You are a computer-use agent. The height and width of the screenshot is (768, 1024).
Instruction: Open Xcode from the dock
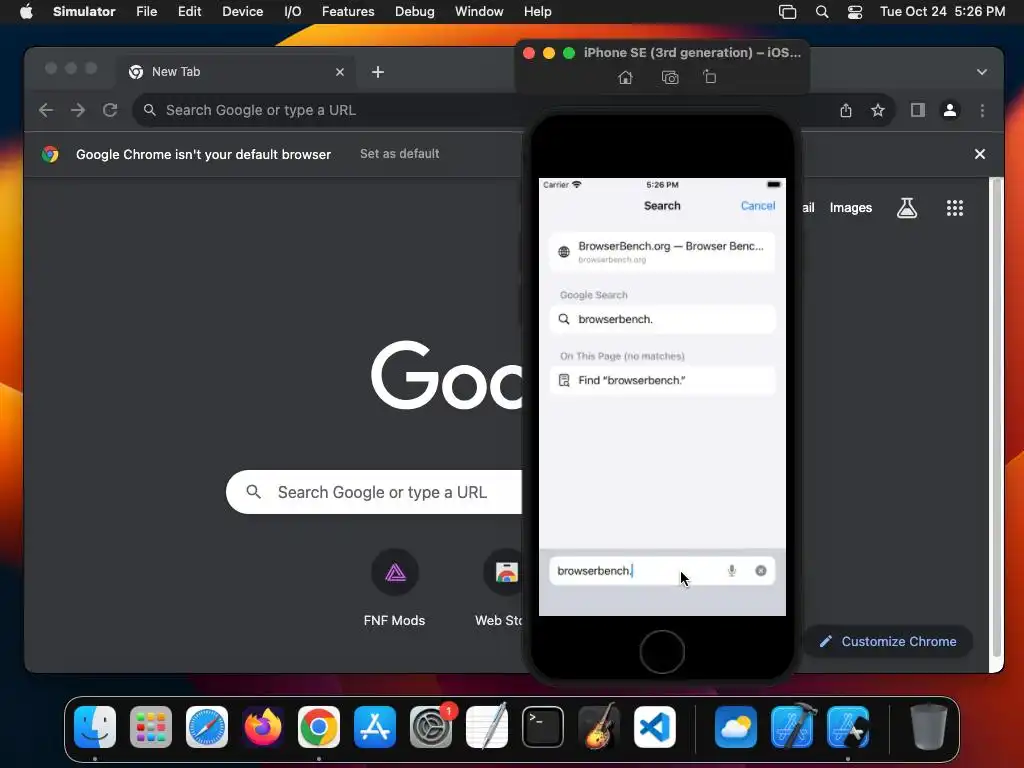tap(792, 727)
